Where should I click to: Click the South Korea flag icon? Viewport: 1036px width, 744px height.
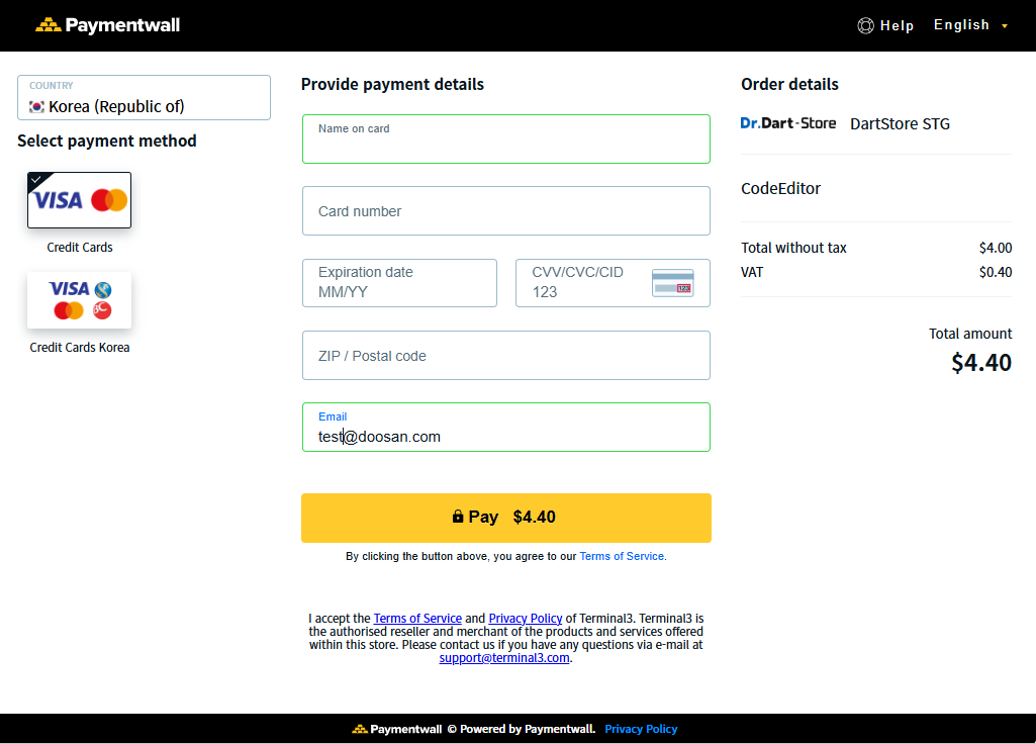(37, 107)
